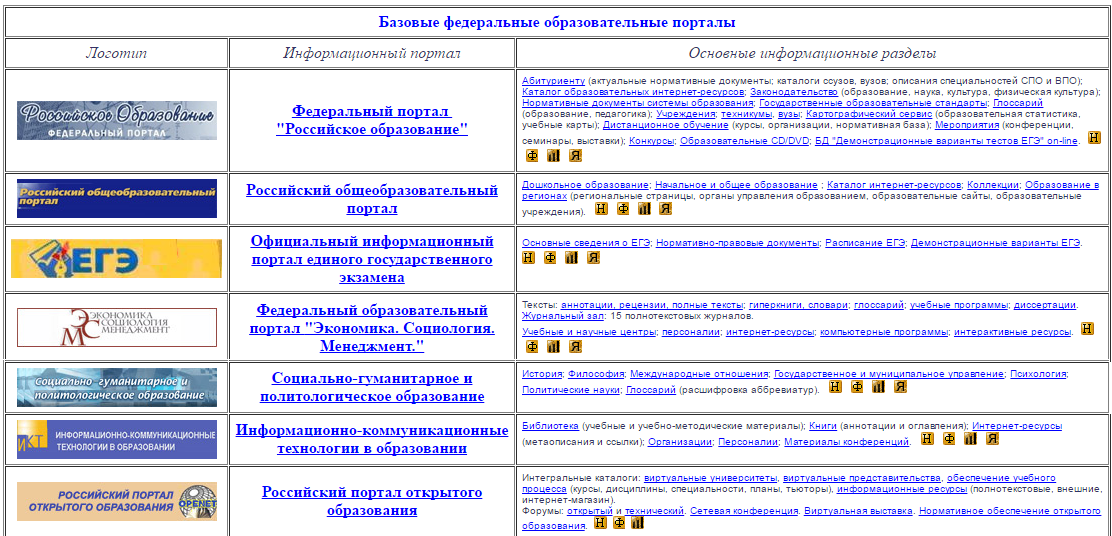Open Официальный информационный портал единого государственного экзамена link

pos(372,259)
